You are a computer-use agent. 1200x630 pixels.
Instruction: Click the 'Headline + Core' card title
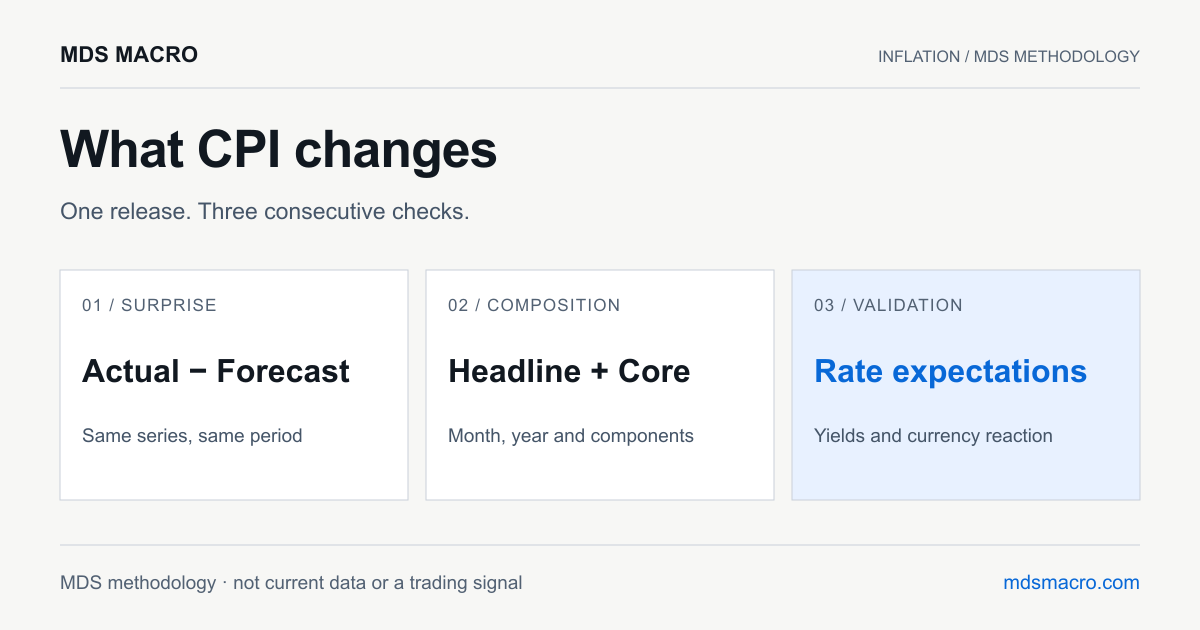(569, 371)
